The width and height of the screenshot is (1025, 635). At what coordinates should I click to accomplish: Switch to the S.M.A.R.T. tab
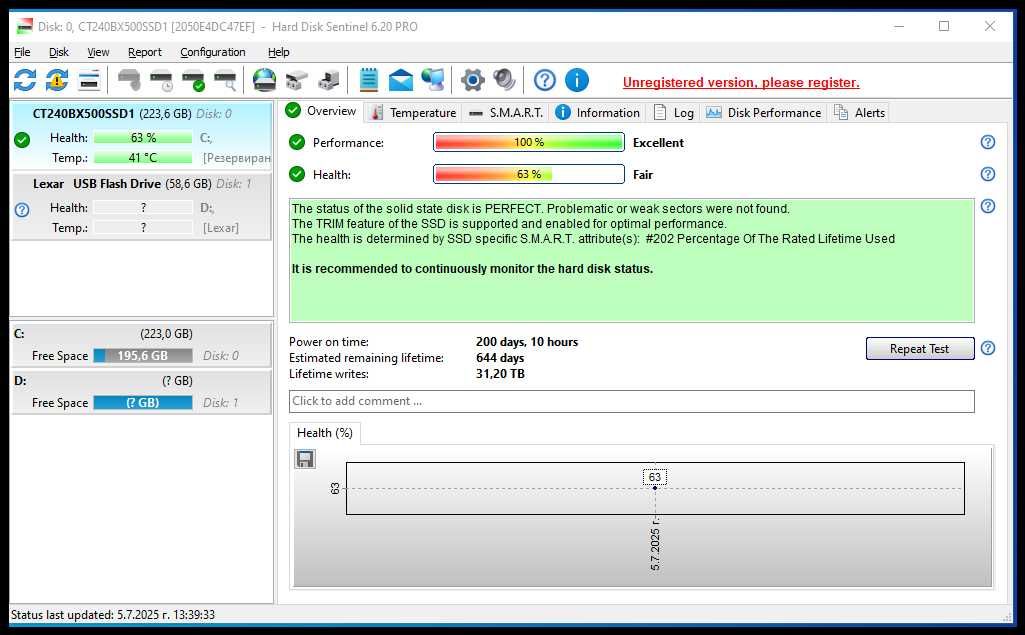pyautogui.click(x=506, y=112)
